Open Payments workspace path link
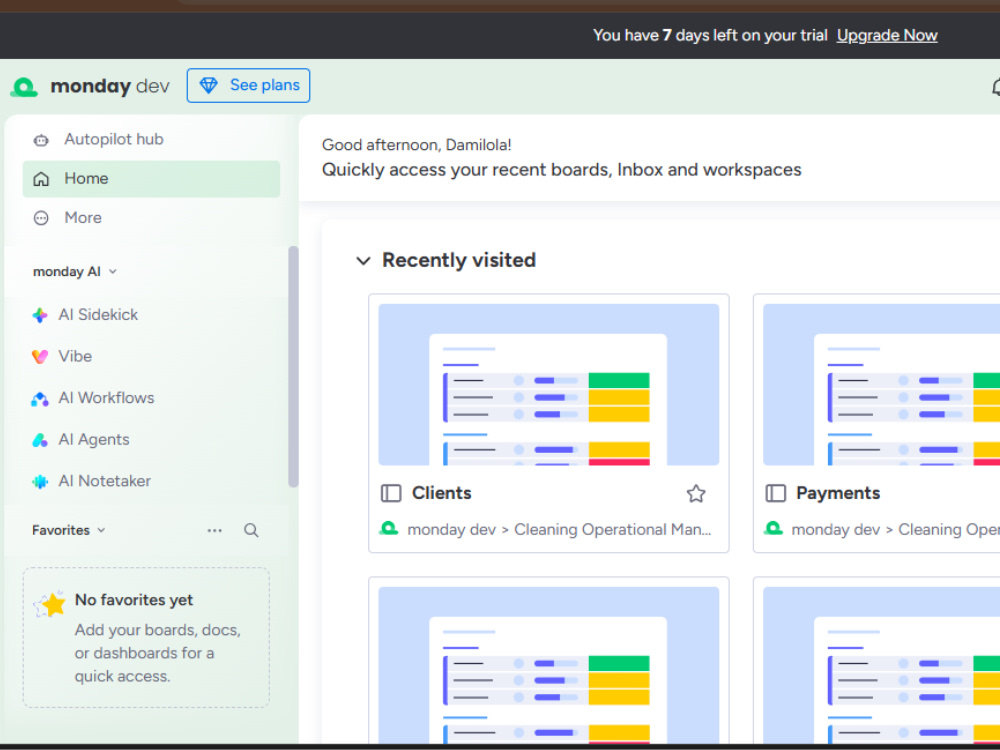The width and height of the screenshot is (1000, 750). click(x=895, y=530)
